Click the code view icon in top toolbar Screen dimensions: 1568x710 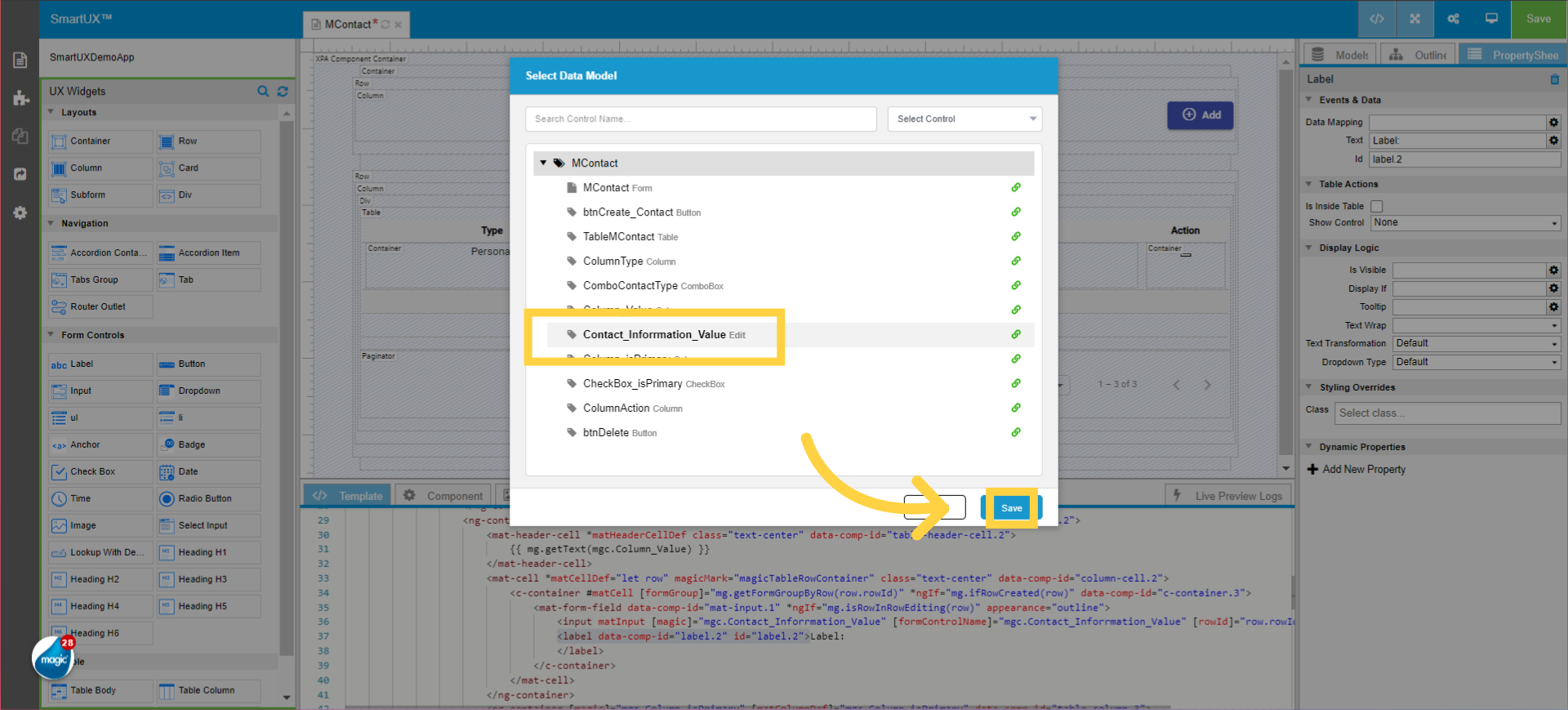[x=1377, y=19]
